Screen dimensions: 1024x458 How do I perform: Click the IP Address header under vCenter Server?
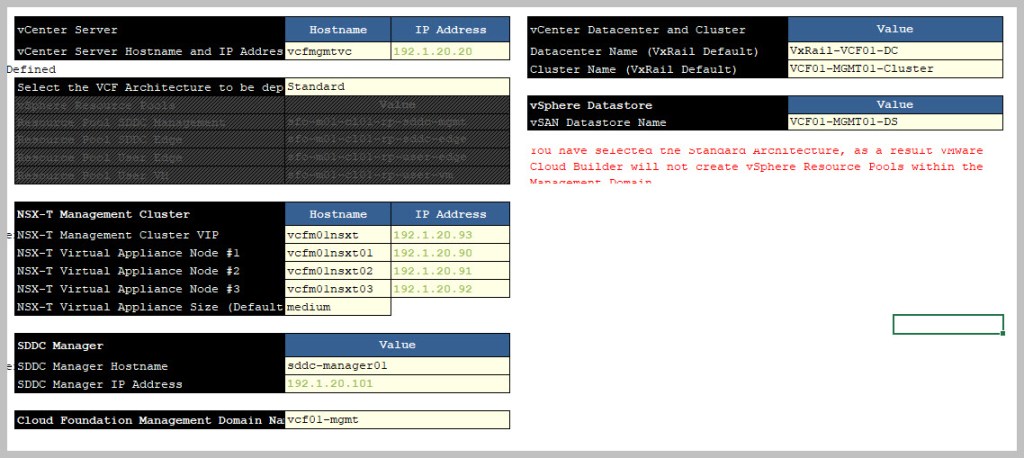click(x=450, y=29)
